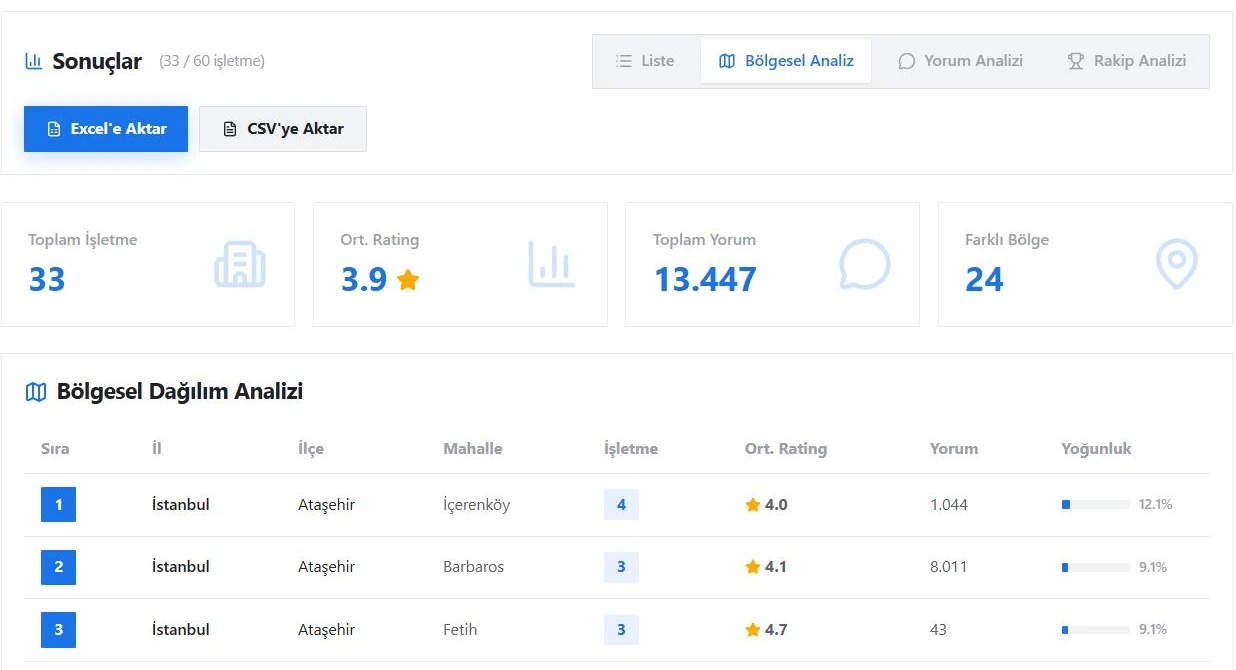The image size is (1236, 670).
Task: Open the Yorum Analizi tab
Action: click(x=961, y=61)
